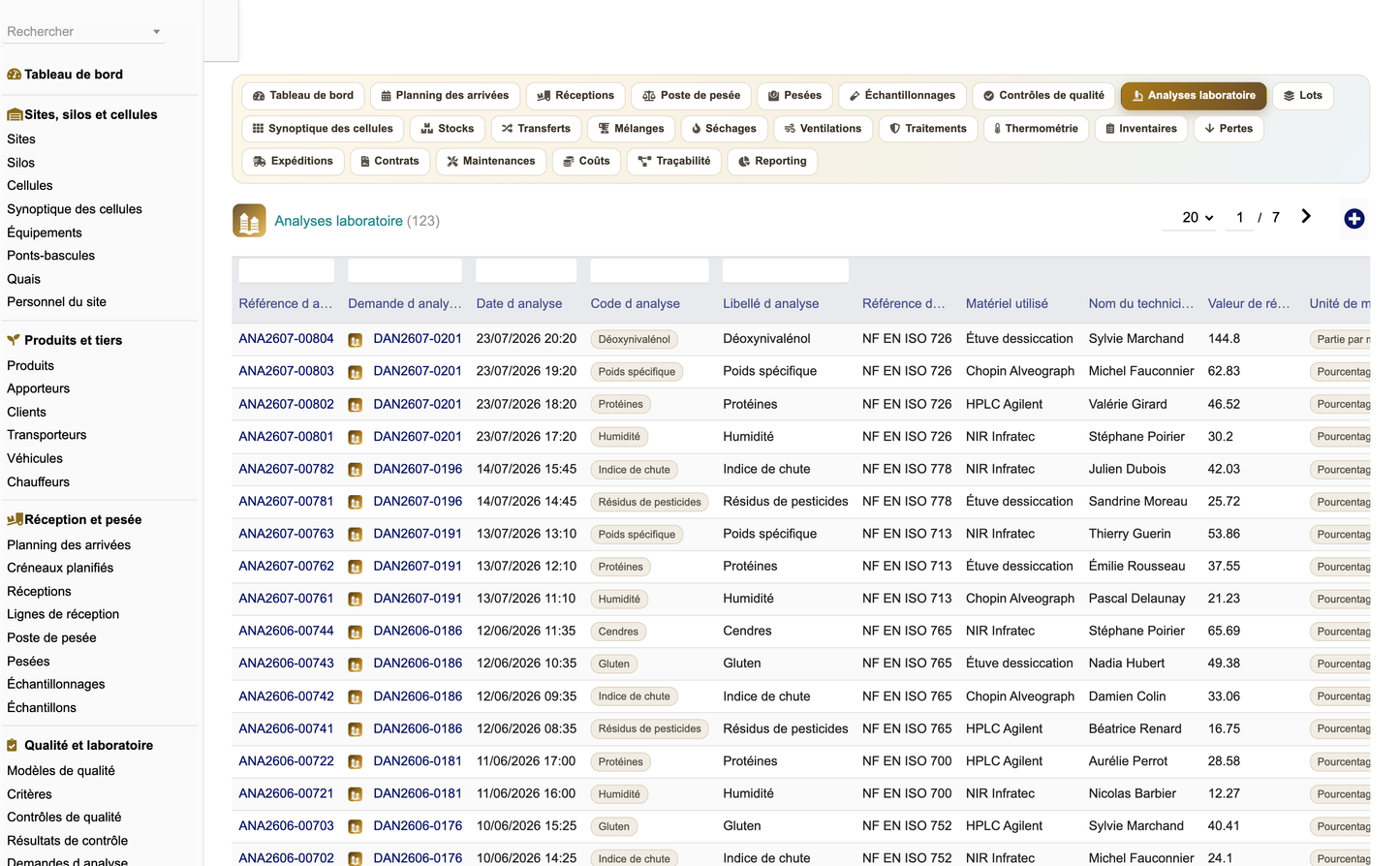Open Échantillons in the sidebar

pyautogui.click(x=42, y=708)
